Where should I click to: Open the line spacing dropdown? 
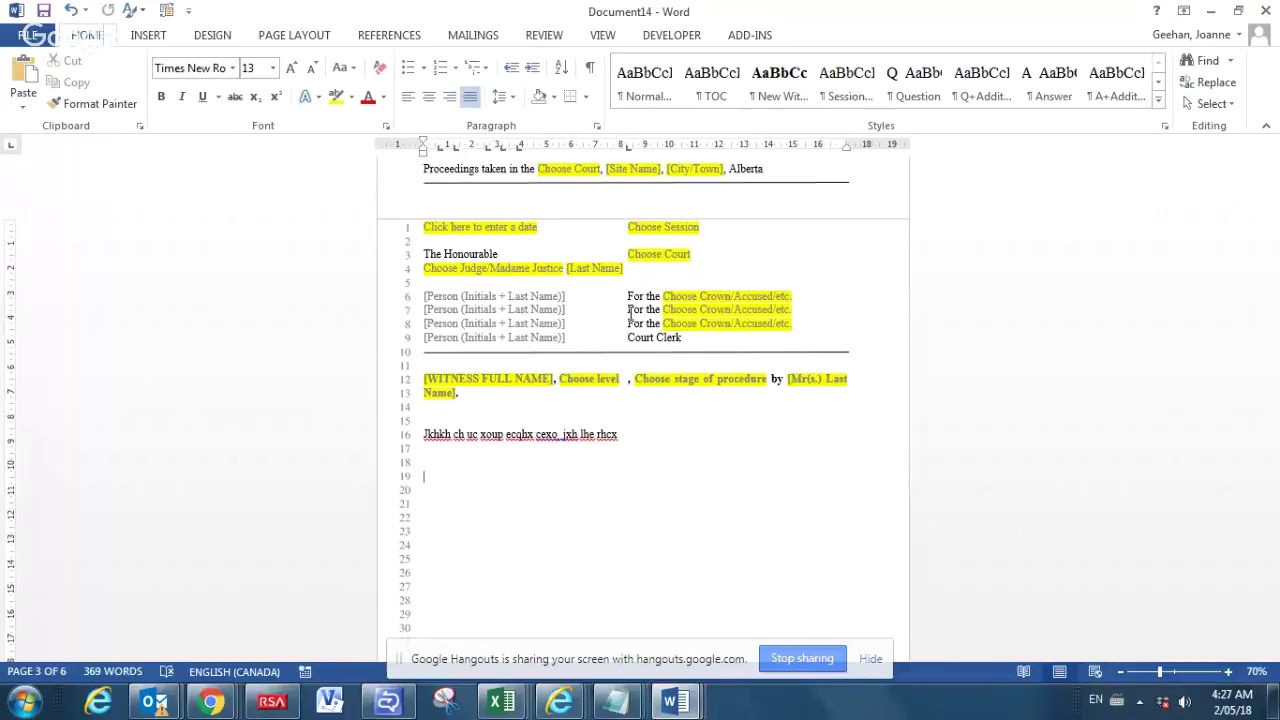pos(503,97)
